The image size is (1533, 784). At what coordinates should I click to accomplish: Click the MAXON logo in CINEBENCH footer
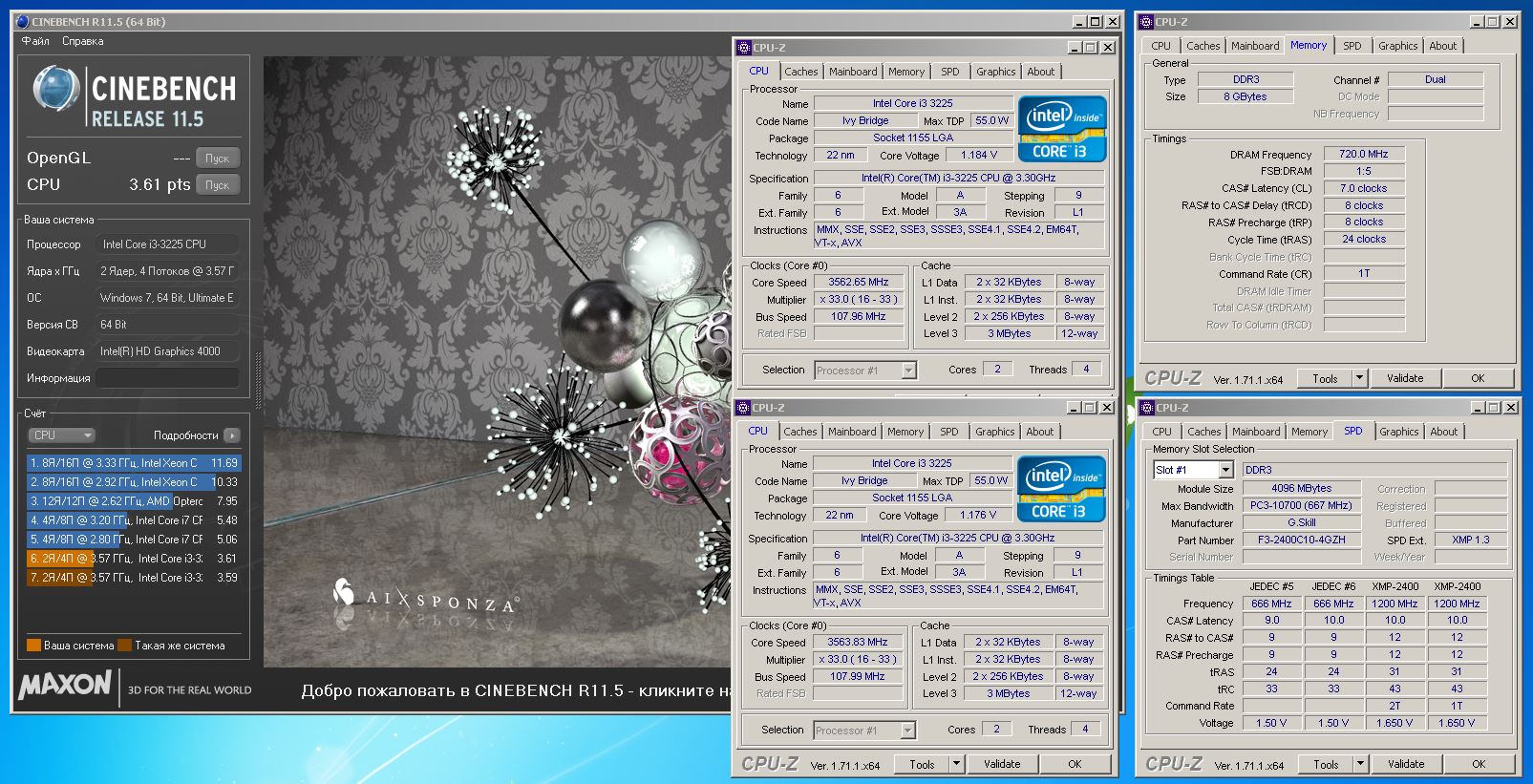pyautogui.click(x=65, y=685)
